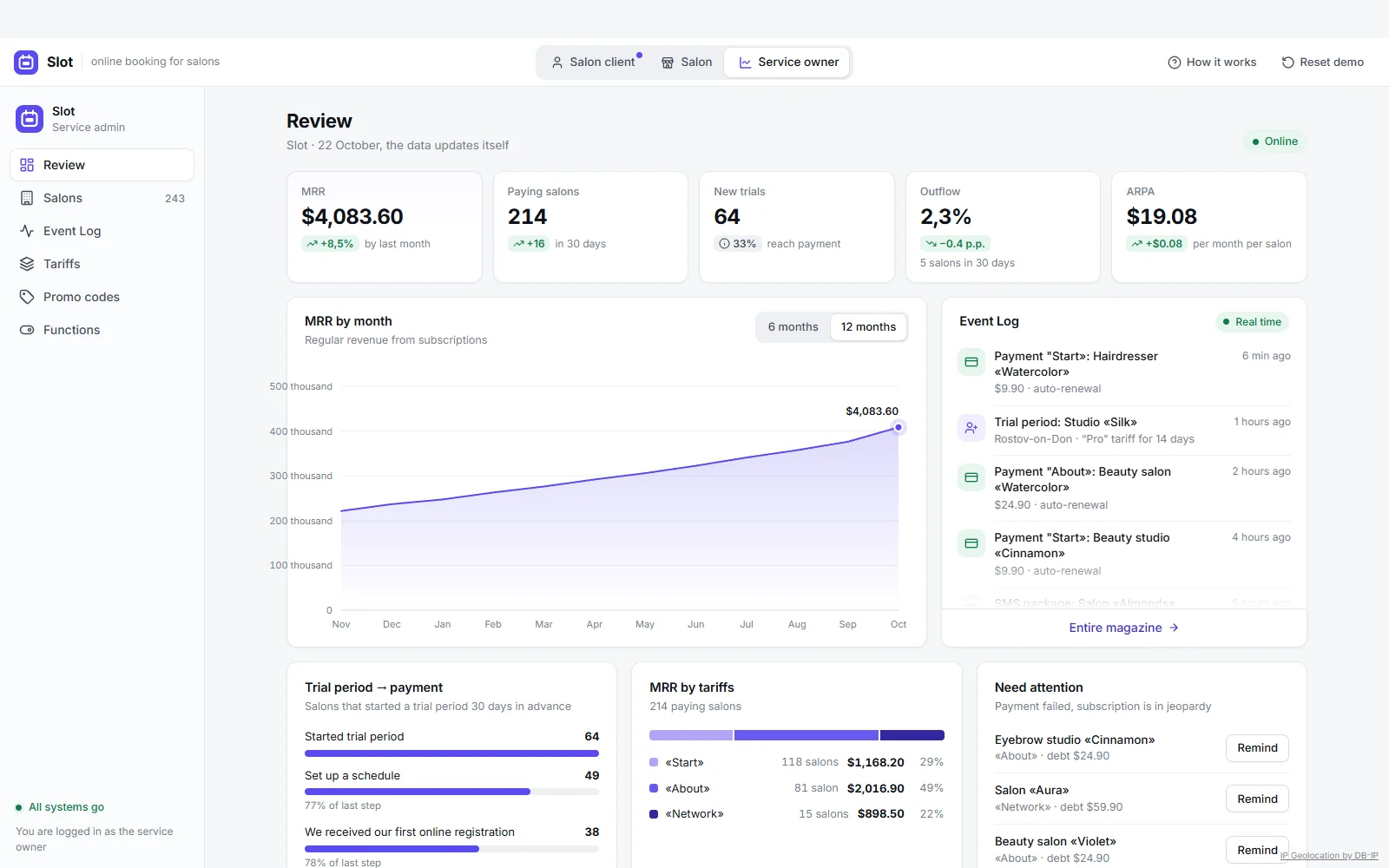The height and width of the screenshot is (868, 1389).
Task: Click the MRR $4,083.60 value
Action: 352,216
